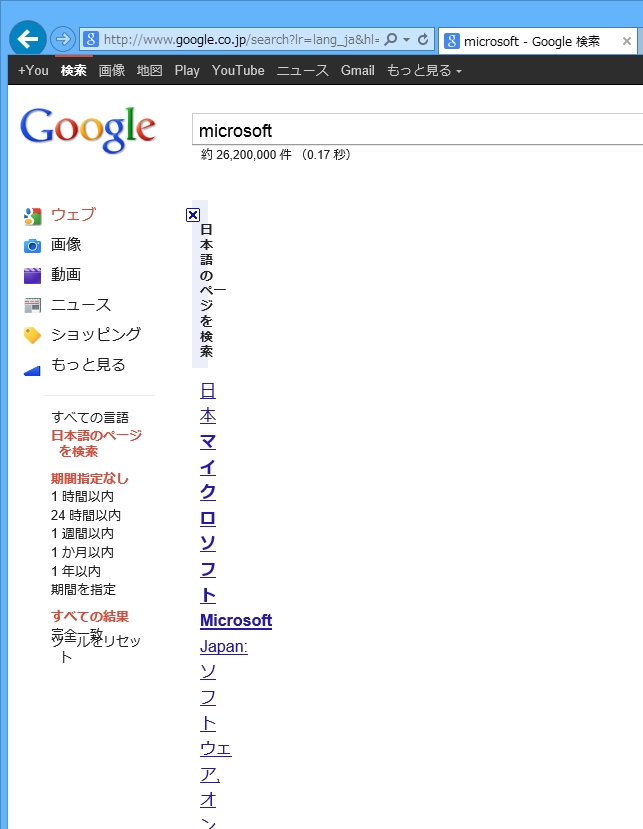Click the browser Back arrow button
The image size is (643, 829).
[27, 39]
